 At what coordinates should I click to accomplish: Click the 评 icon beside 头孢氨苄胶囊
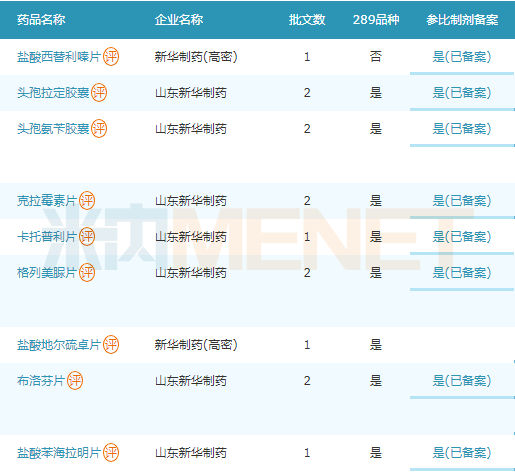tap(99, 129)
